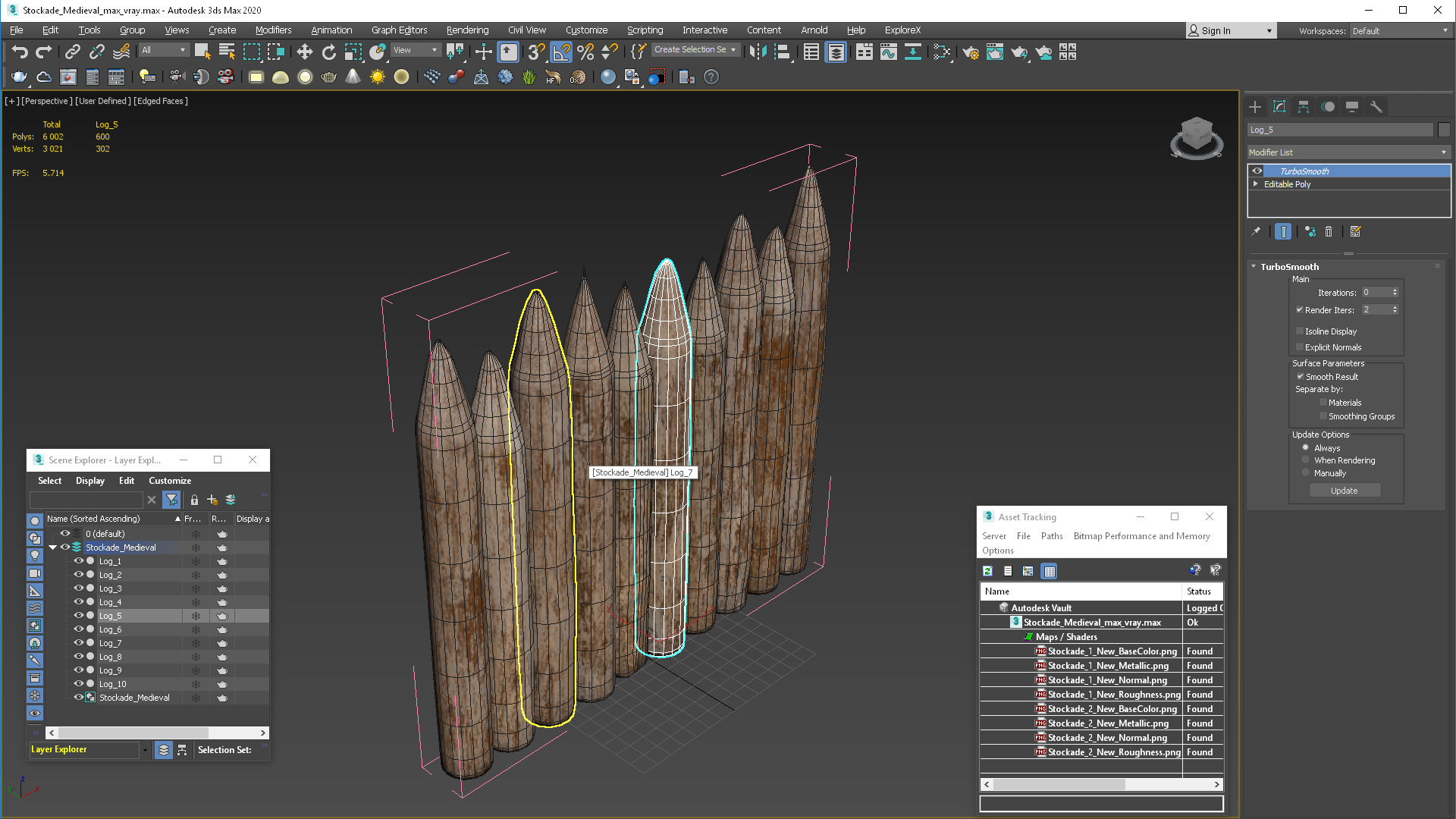Viewport: 1456px width, 819px height.
Task: Open the Scripting menu
Action: (645, 30)
